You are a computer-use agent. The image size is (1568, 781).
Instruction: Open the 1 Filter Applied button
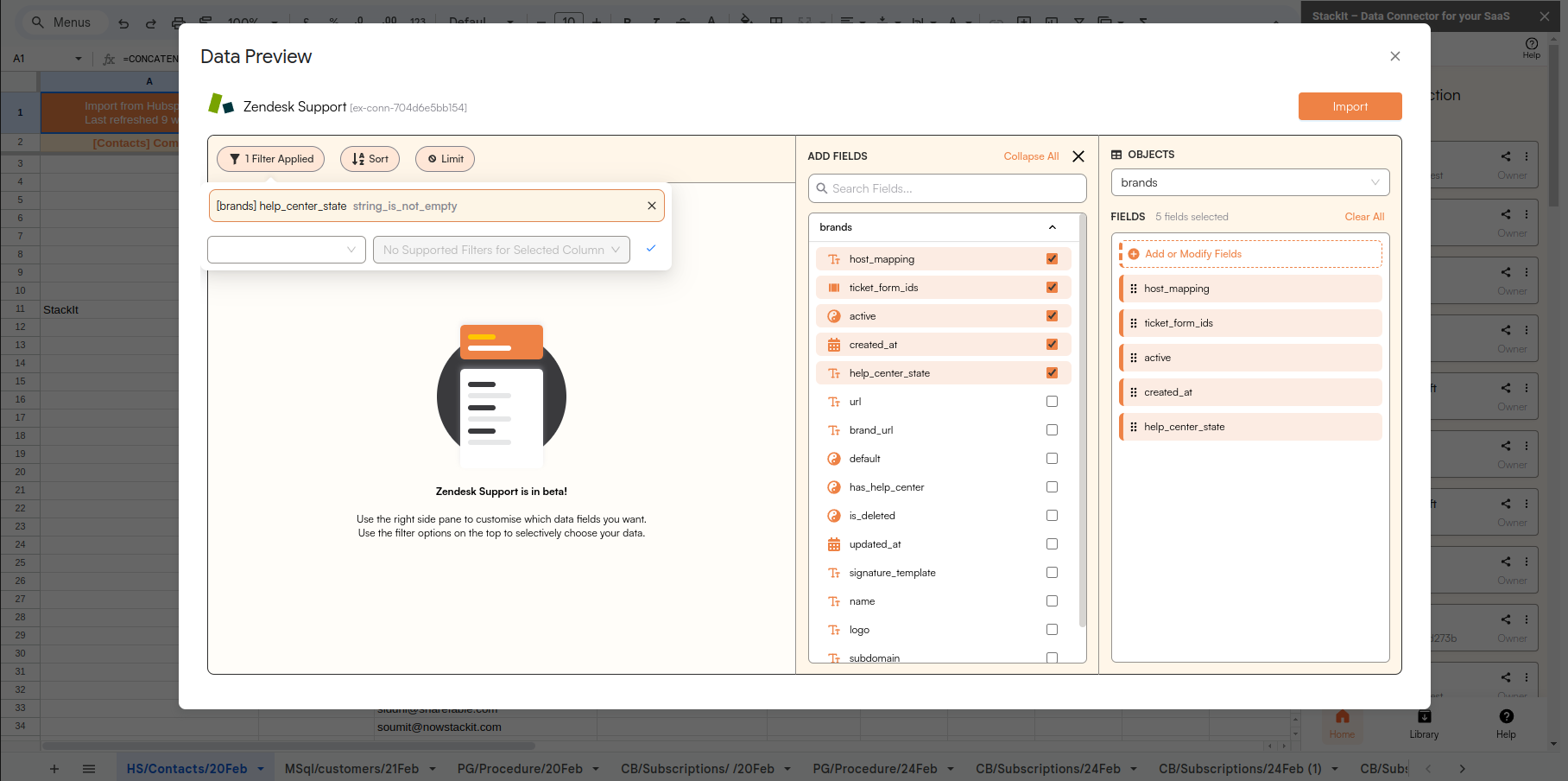coord(271,159)
